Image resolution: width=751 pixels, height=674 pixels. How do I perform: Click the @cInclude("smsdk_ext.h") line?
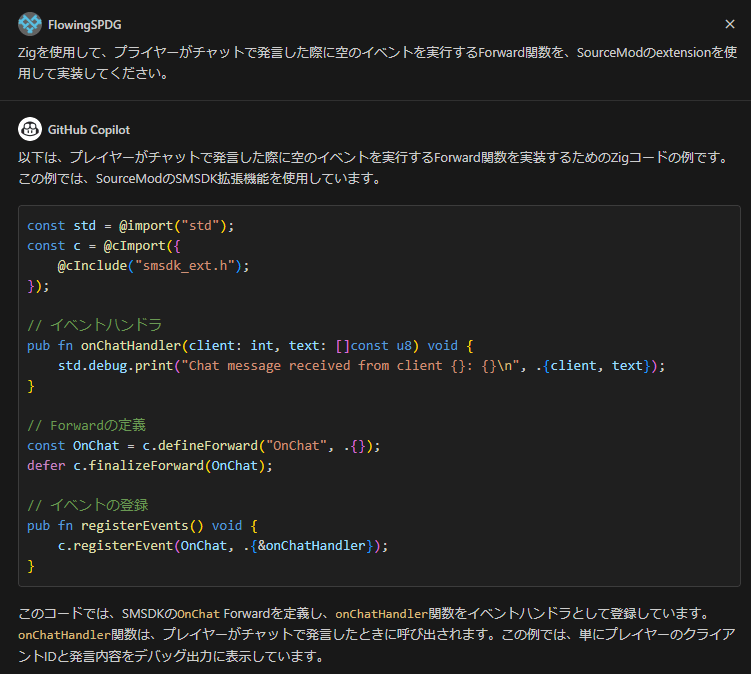153,266
